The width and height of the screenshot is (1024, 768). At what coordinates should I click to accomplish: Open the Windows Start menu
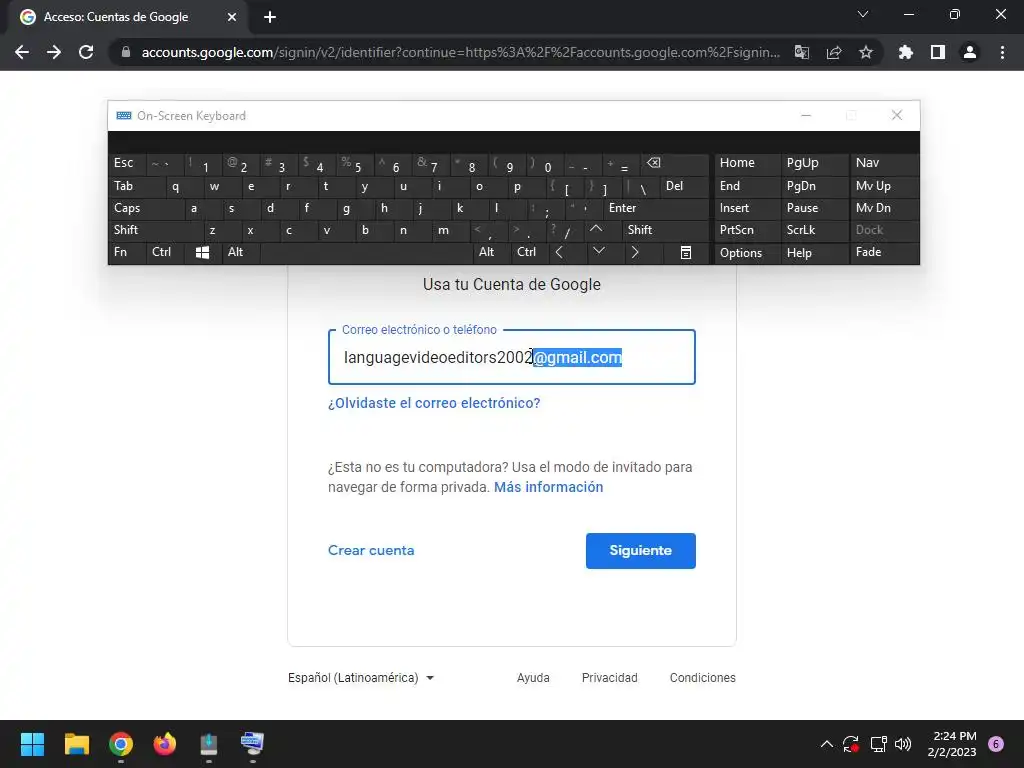[32, 744]
